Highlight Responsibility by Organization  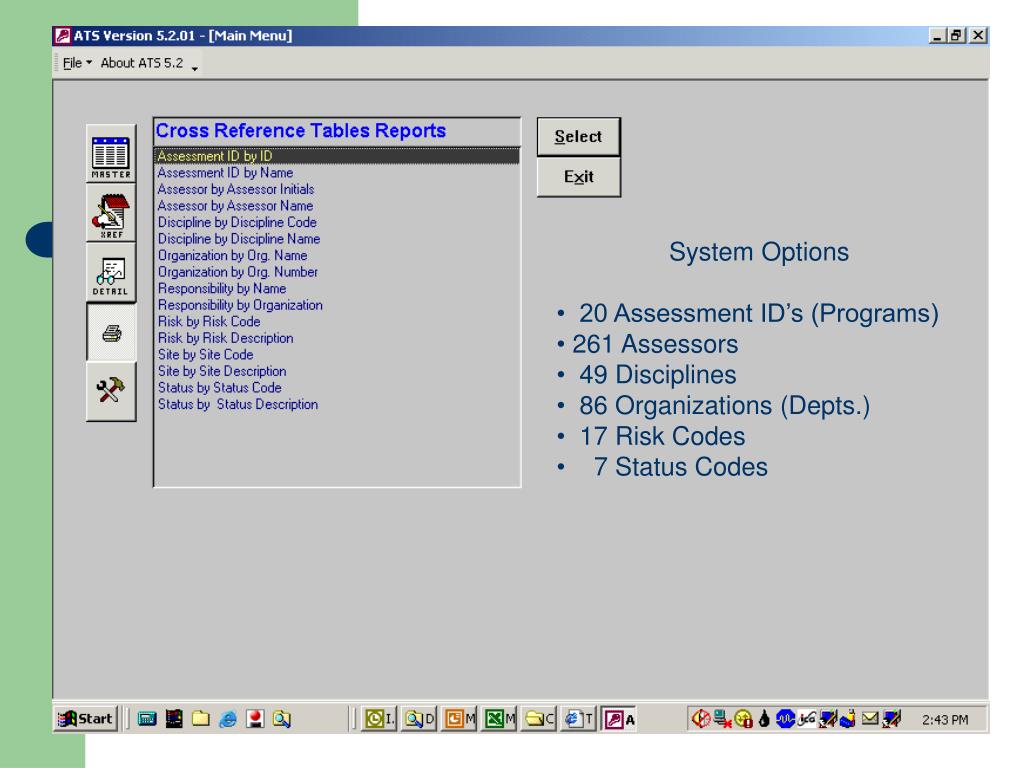[x=337, y=305]
